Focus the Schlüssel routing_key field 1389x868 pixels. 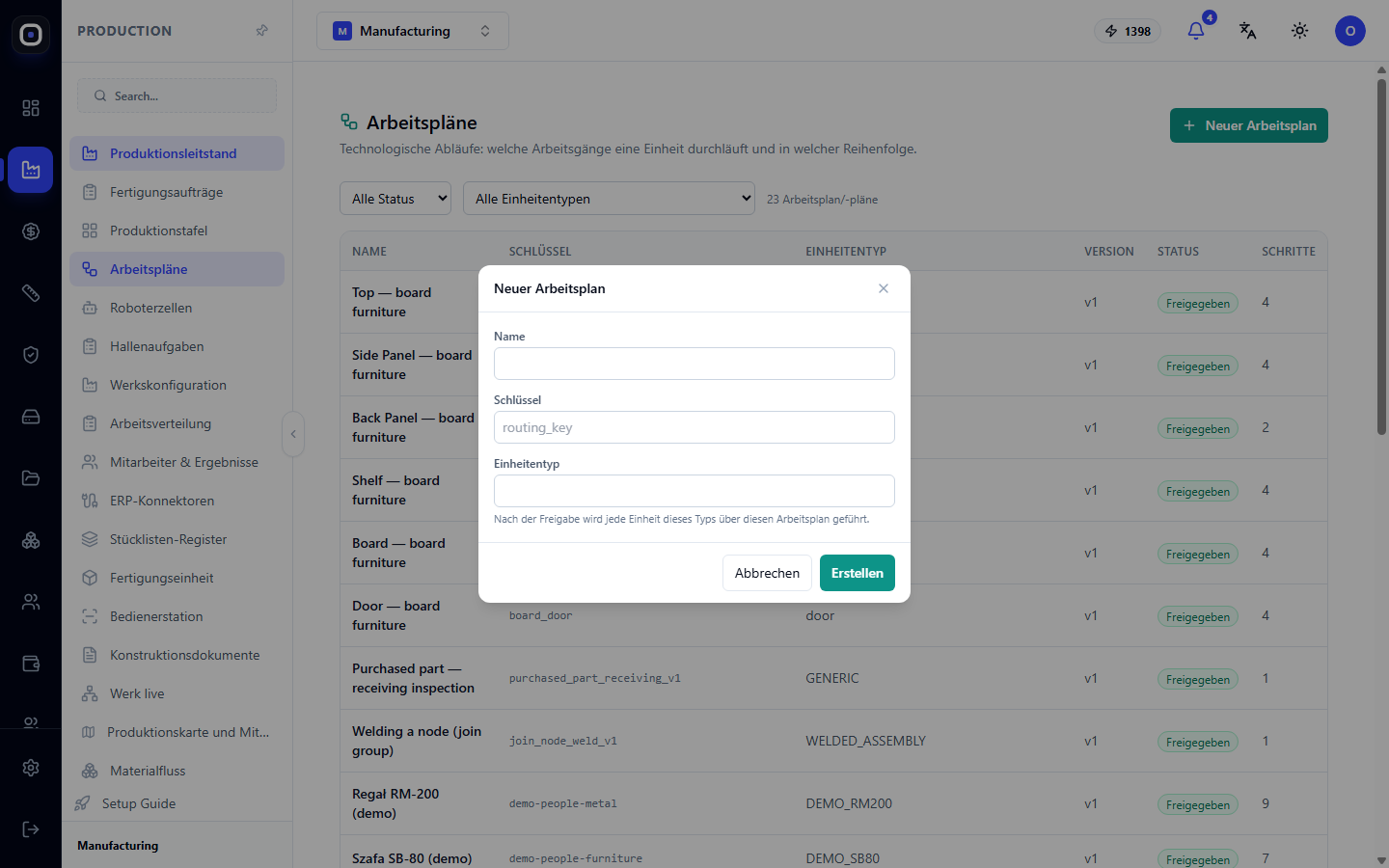694,427
